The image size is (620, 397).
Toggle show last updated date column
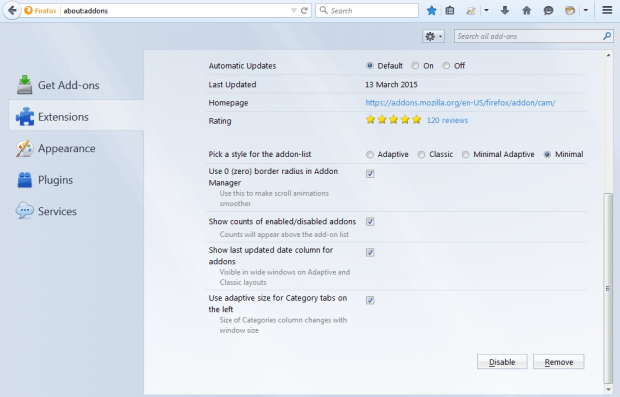[x=370, y=252]
